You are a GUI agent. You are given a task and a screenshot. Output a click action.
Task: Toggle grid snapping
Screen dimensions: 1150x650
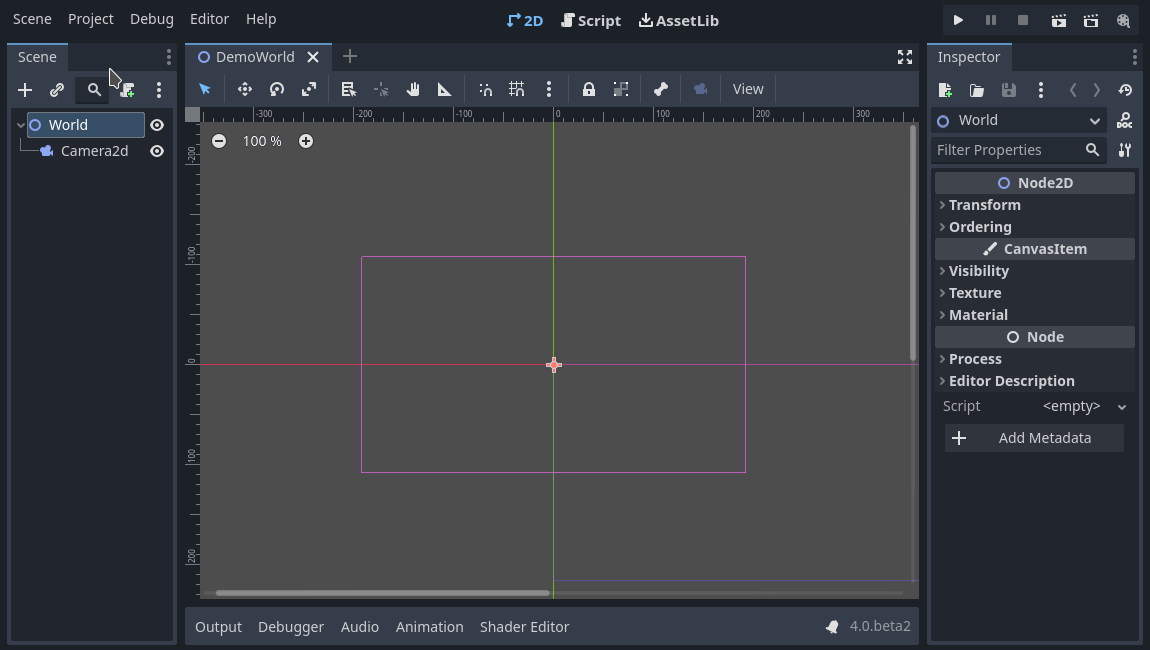(x=517, y=89)
